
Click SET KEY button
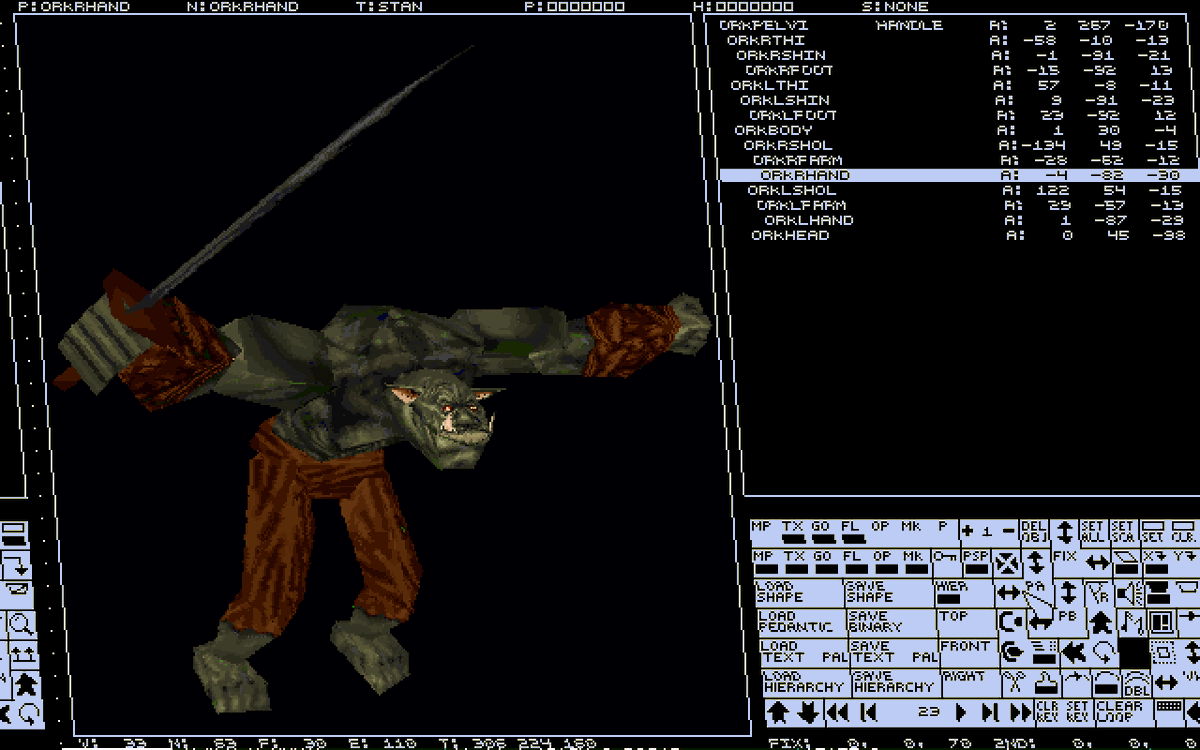1077,712
